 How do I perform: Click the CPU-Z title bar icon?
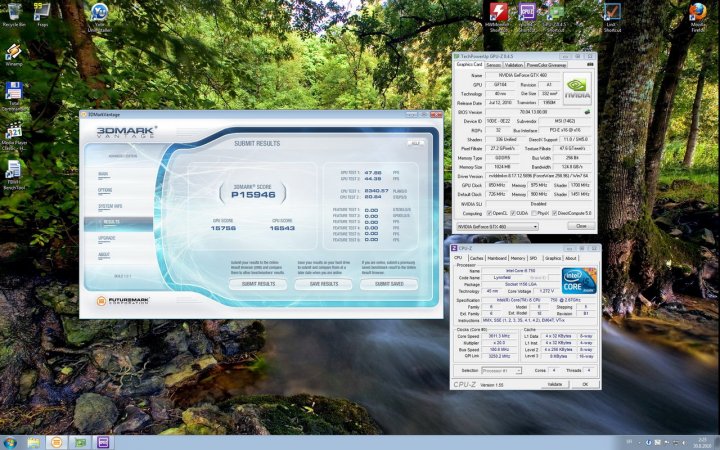tap(454, 248)
